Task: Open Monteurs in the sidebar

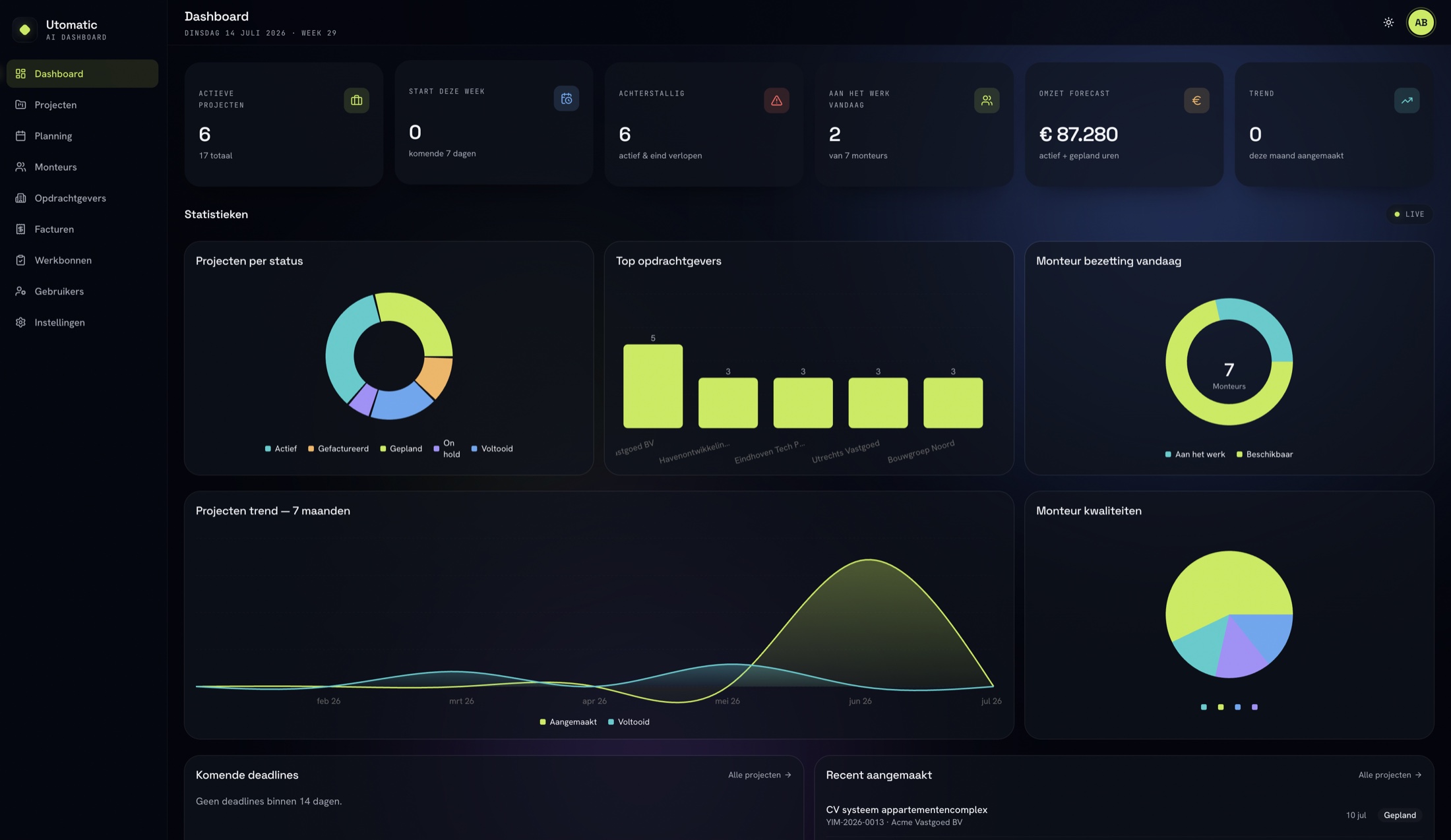Action: [82, 167]
